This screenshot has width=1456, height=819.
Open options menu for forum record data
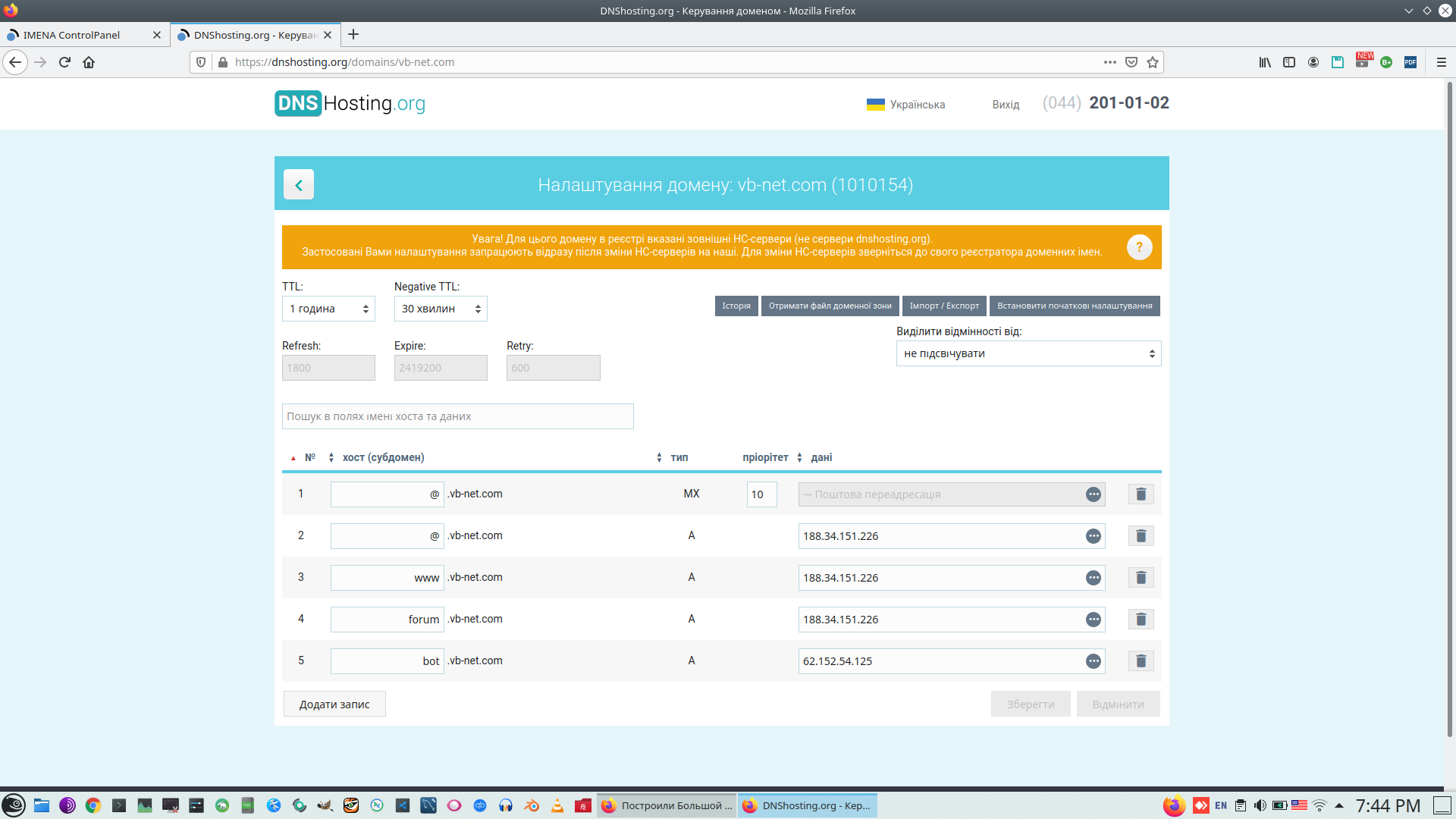click(x=1093, y=620)
